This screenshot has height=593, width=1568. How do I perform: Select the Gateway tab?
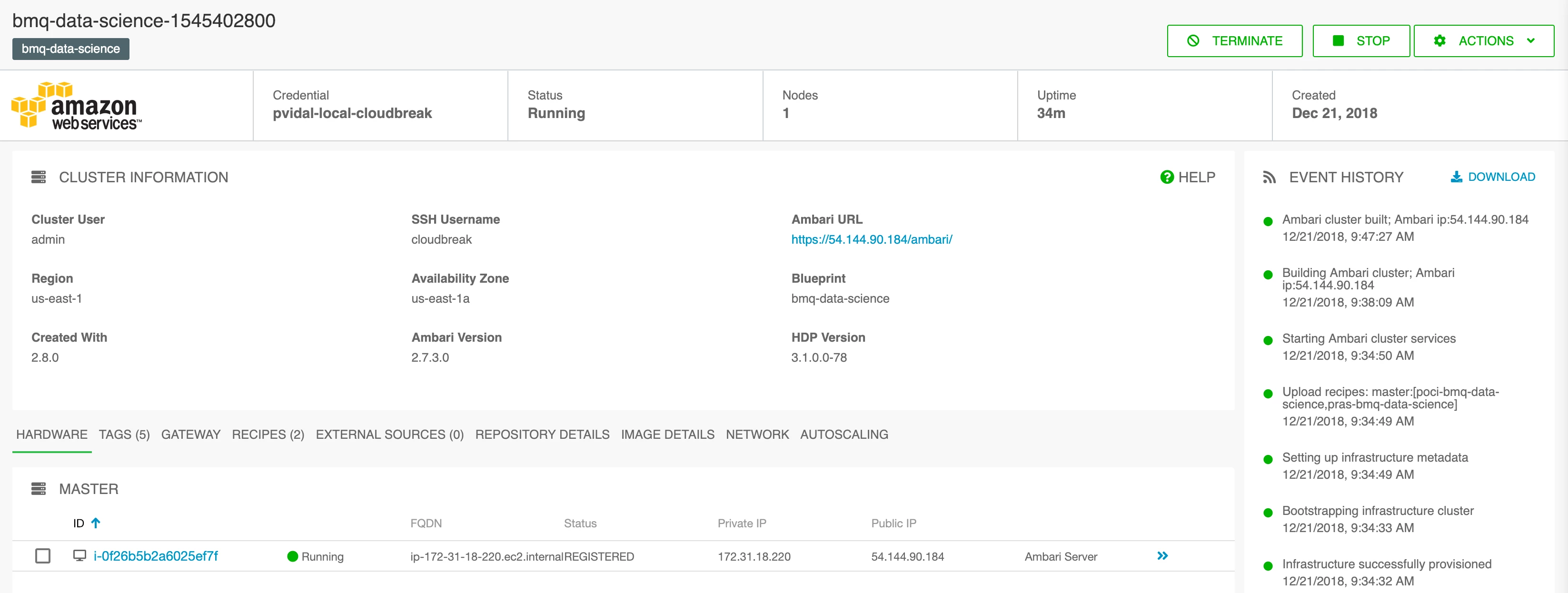point(190,434)
